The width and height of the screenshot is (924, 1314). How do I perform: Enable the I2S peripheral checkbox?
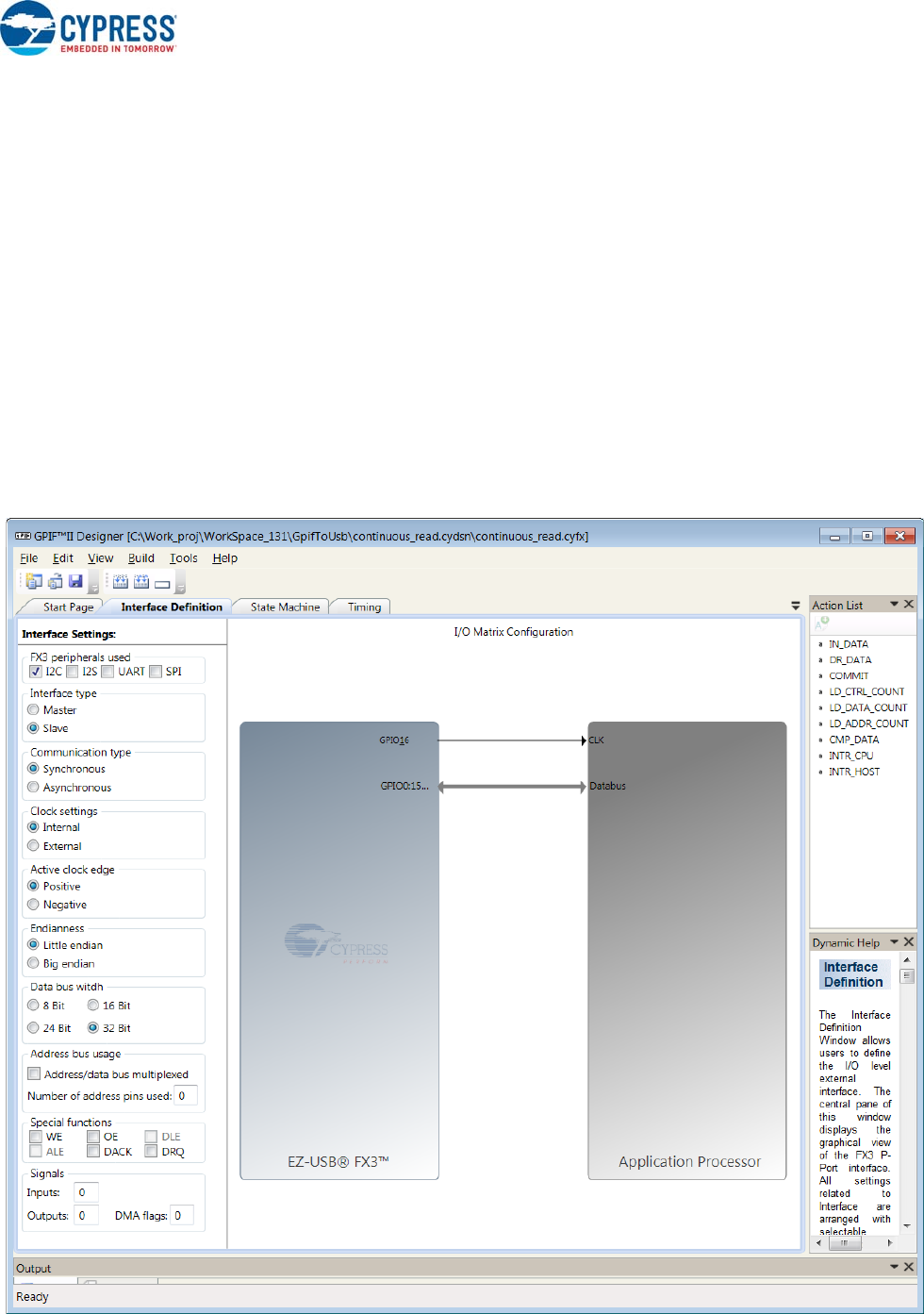tap(72, 672)
